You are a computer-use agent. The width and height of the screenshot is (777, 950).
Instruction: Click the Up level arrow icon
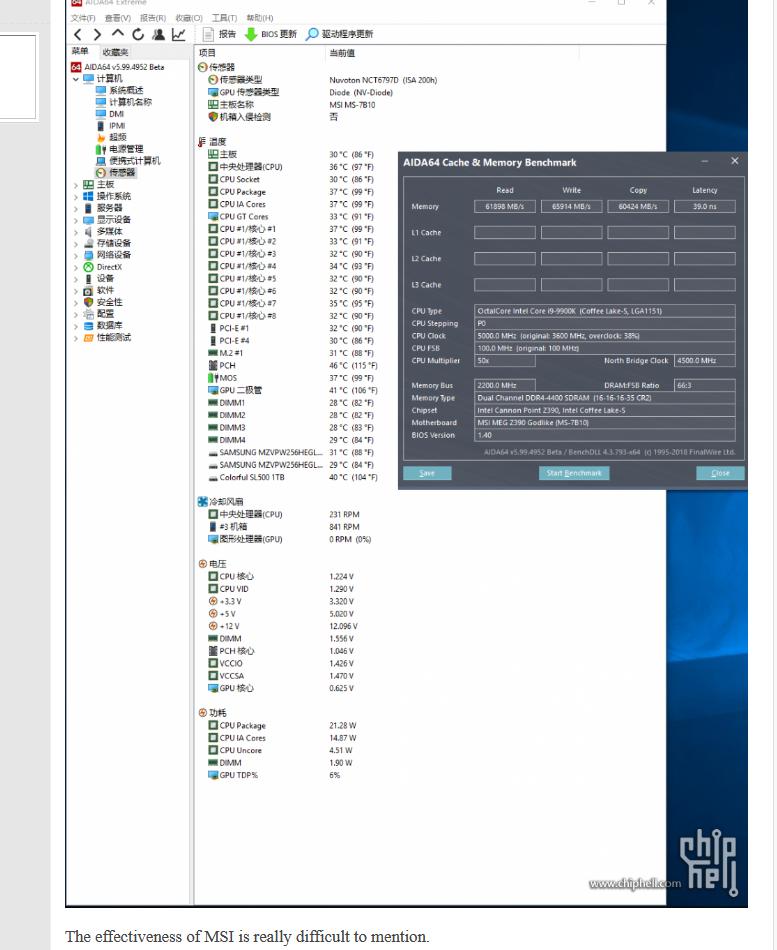(x=118, y=33)
